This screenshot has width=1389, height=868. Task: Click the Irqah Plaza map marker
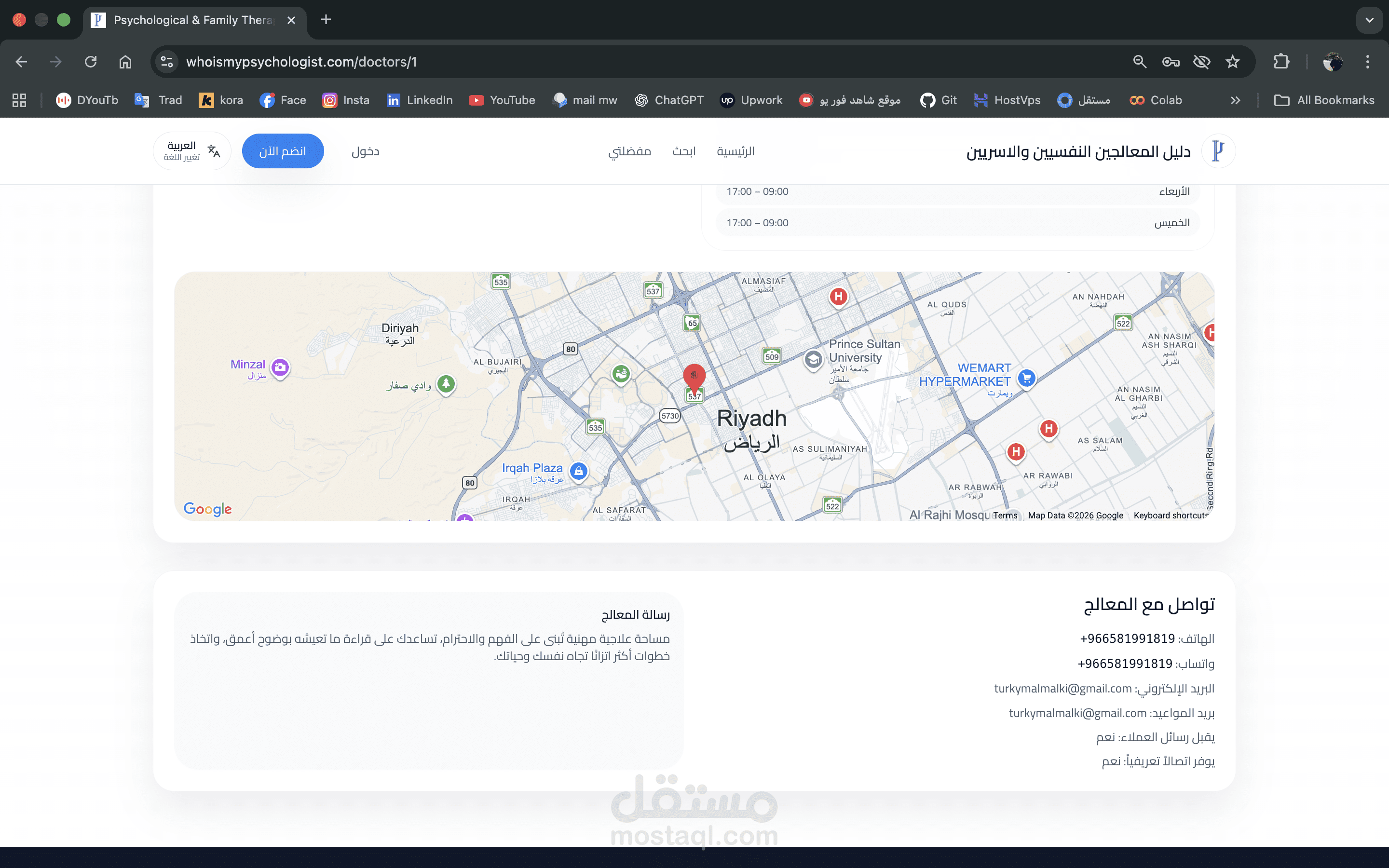579,471
